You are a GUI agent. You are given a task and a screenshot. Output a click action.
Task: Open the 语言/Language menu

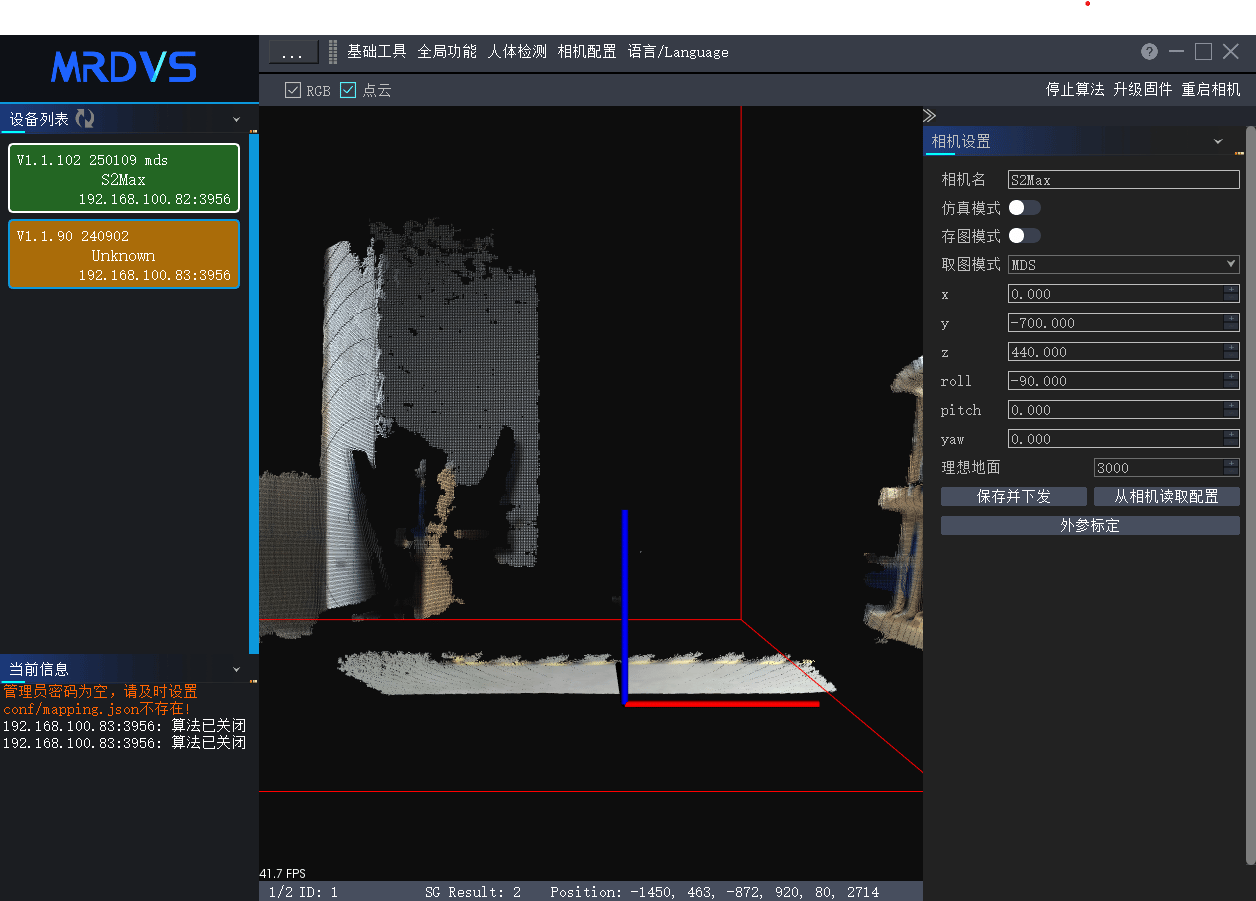[678, 52]
